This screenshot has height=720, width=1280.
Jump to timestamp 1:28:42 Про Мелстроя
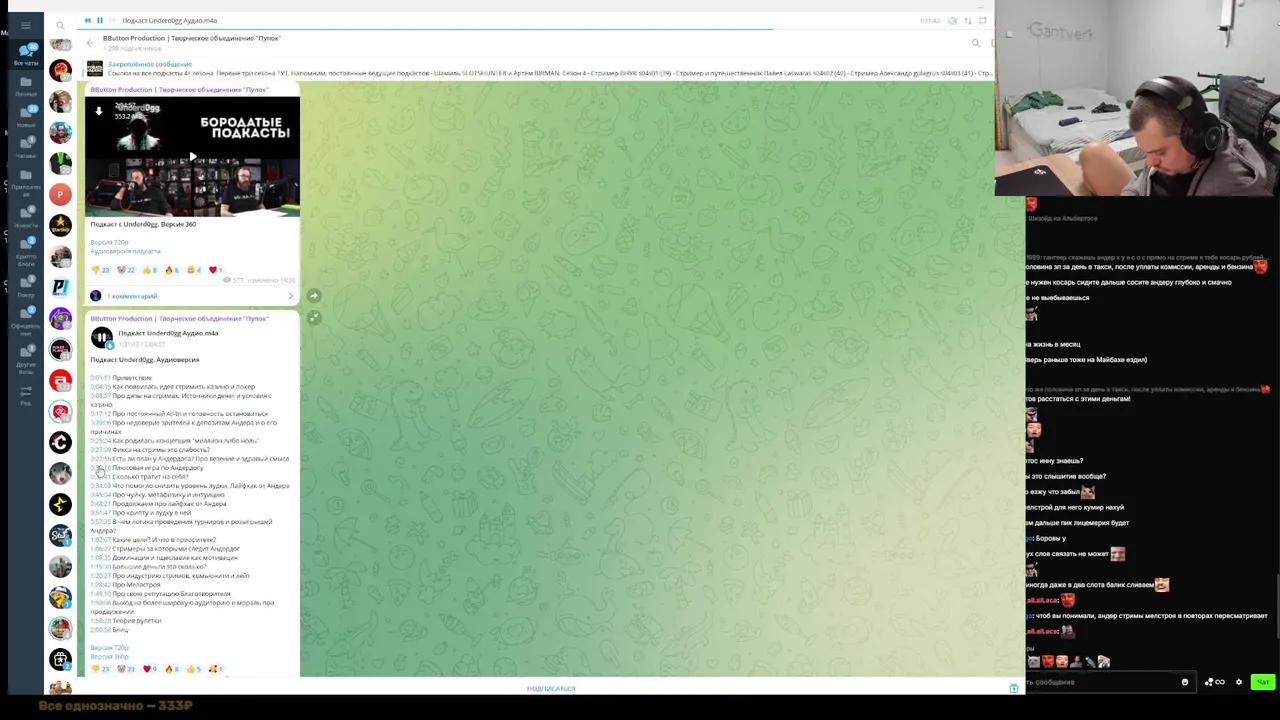coord(101,585)
